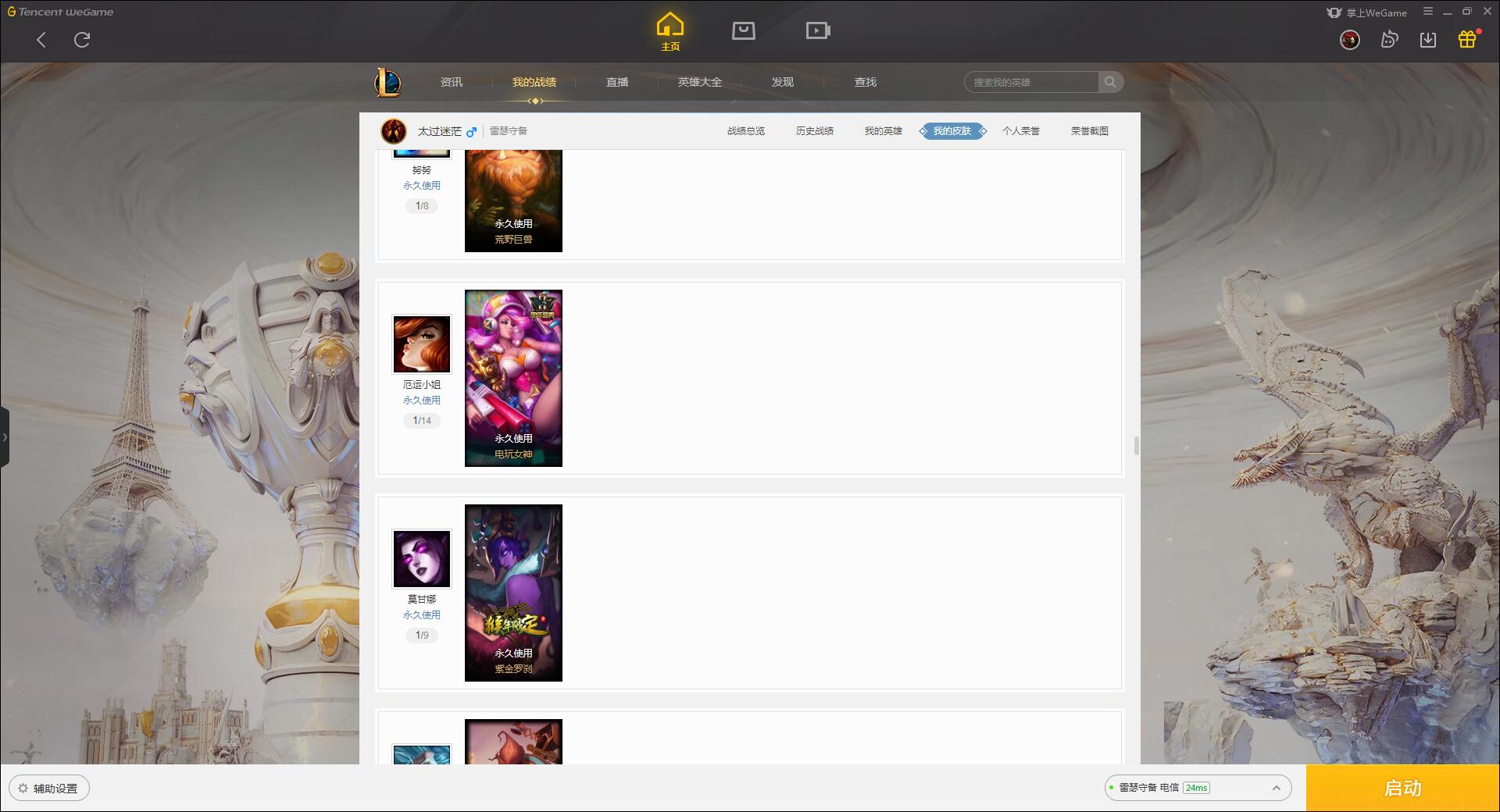Restore down the WeGame window
Image resolution: width=1500 pixels, height=812 pixels.
point(1466,12)
